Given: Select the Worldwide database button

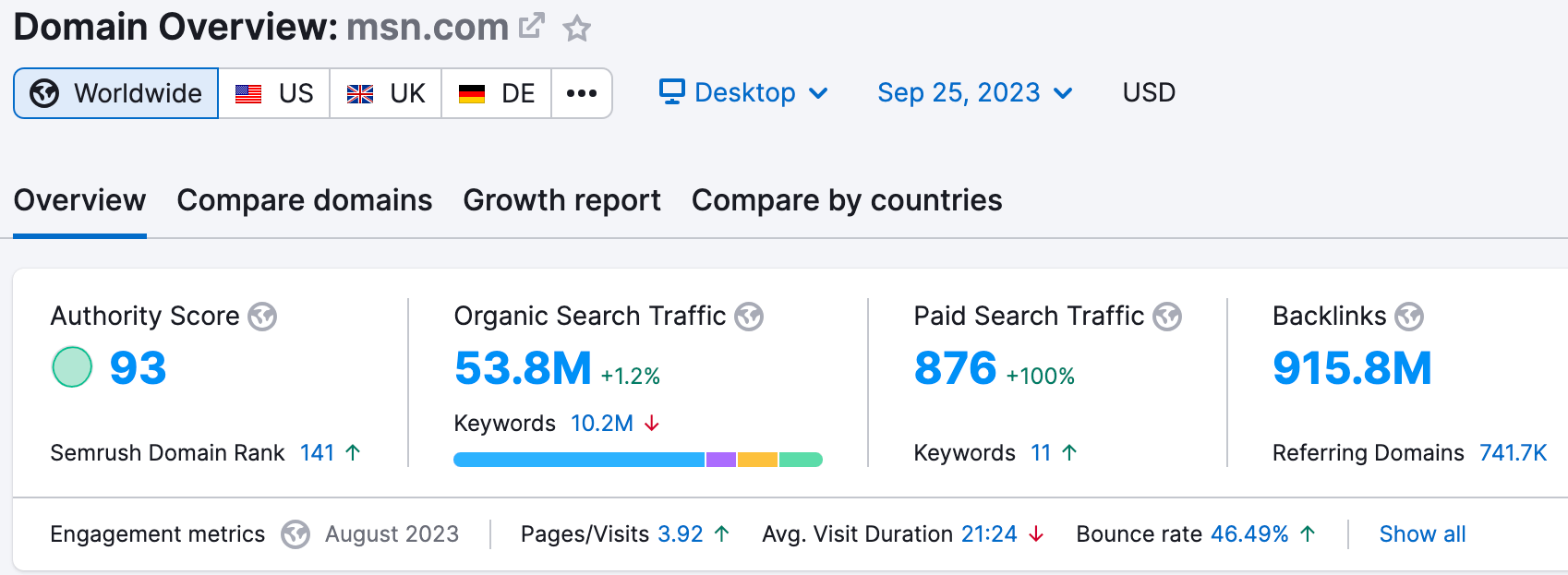Looking at the screenshot, I should point(116,93).
